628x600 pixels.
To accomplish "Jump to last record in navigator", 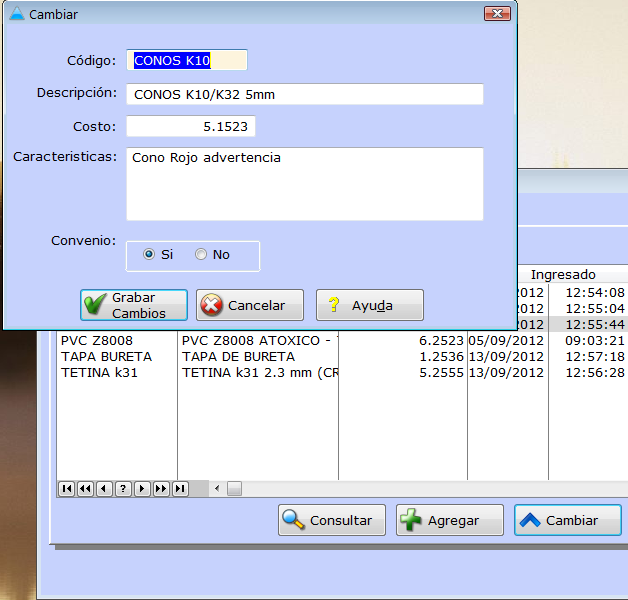I will [180, 489].
